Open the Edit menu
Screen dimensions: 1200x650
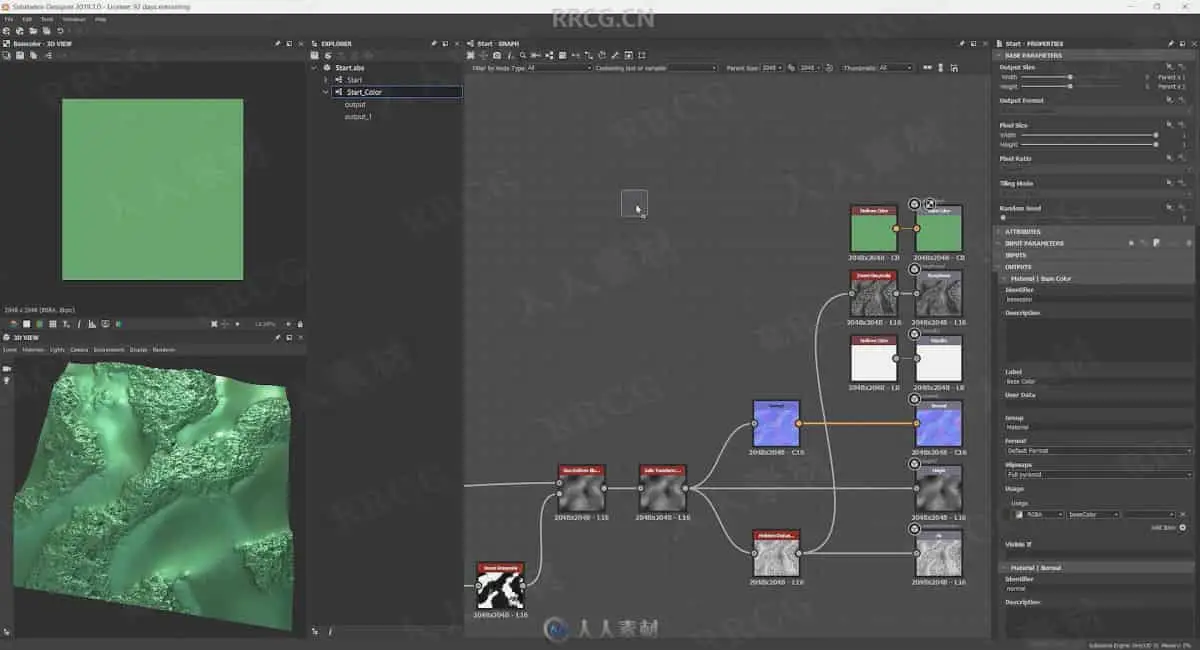pos(27,19)
